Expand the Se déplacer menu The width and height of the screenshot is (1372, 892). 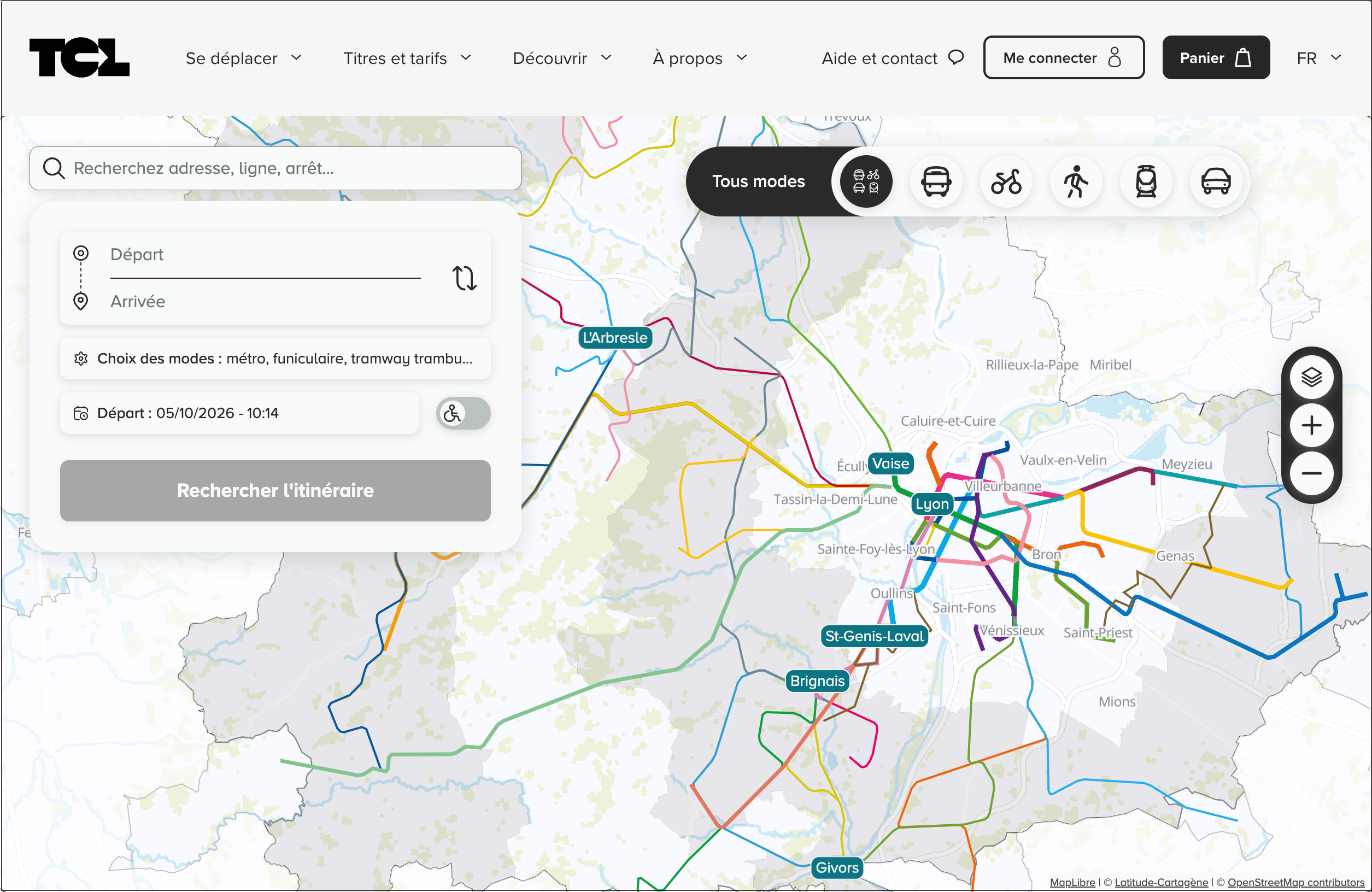pyautogui.click(x=243, y=57)
